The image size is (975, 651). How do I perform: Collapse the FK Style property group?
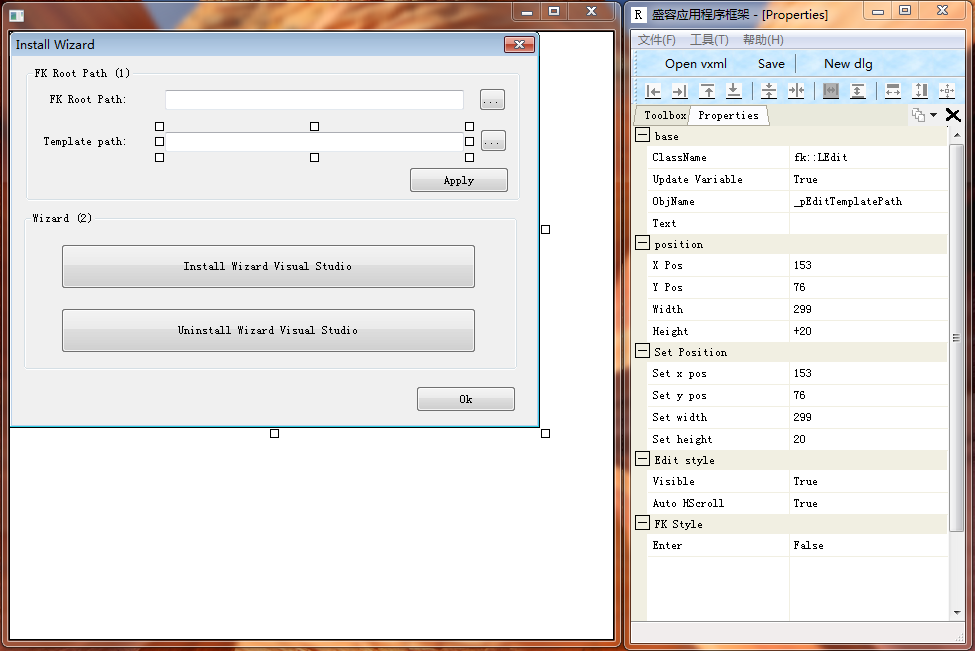click(642, 523)
